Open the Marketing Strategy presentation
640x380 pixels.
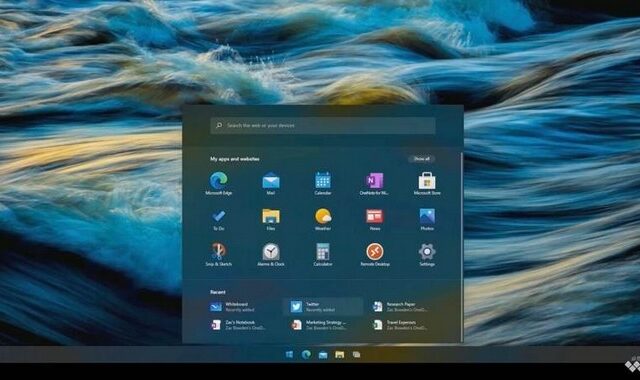click(x=319, y=325)
